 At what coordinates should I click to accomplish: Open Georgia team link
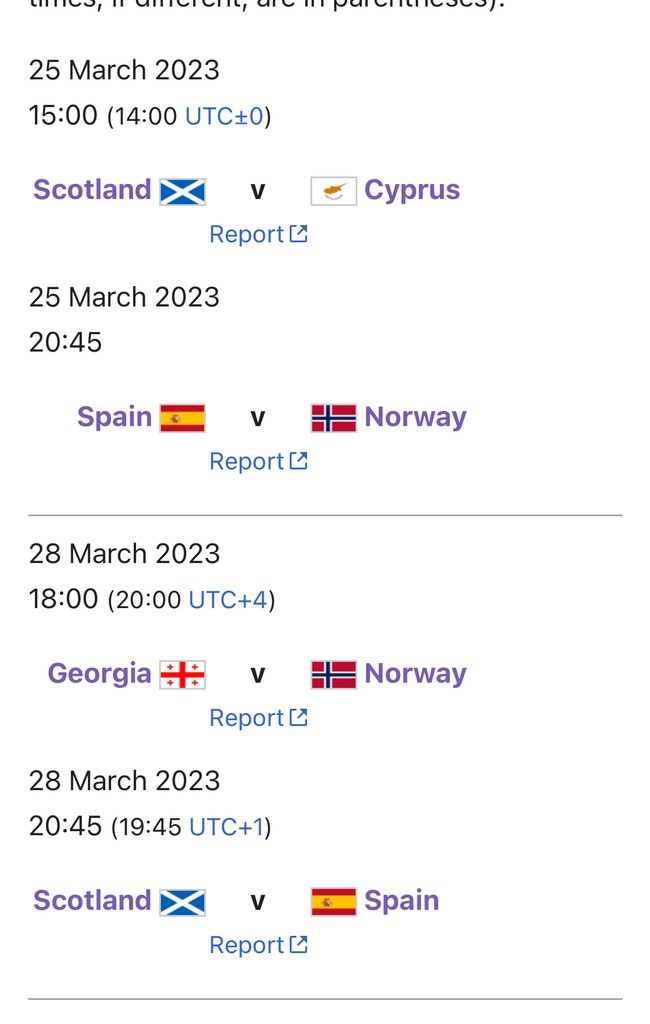[99, 673]
